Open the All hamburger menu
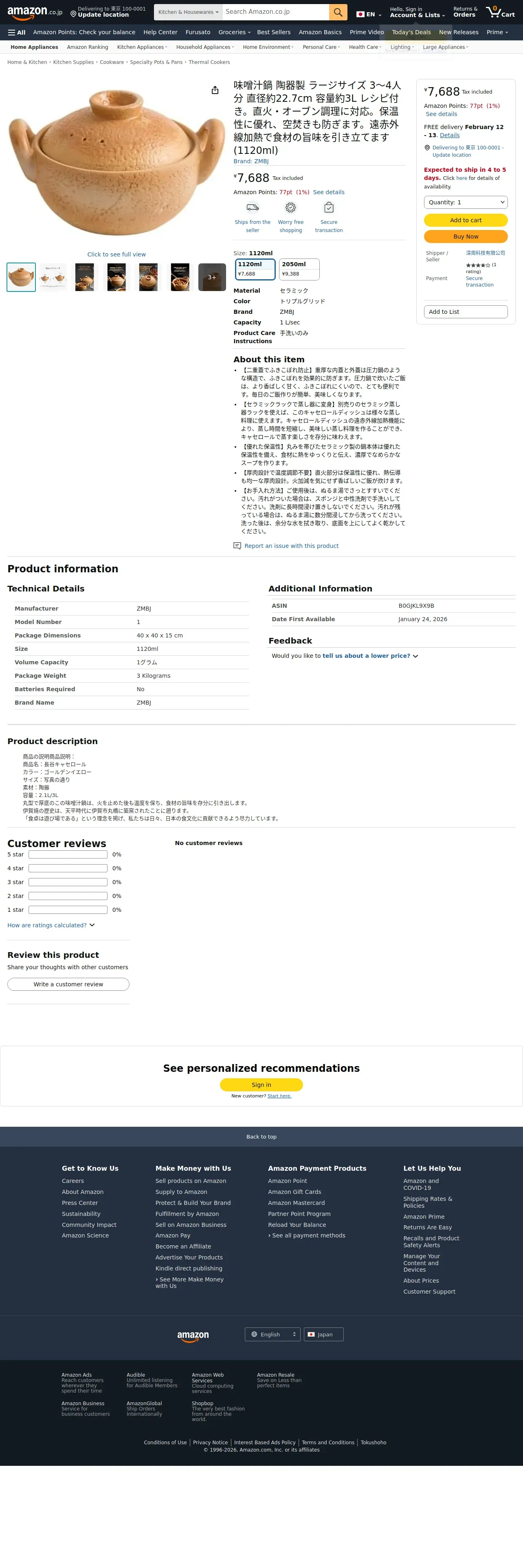Screen dimensions: 523x1568 (x=16, y=32)
